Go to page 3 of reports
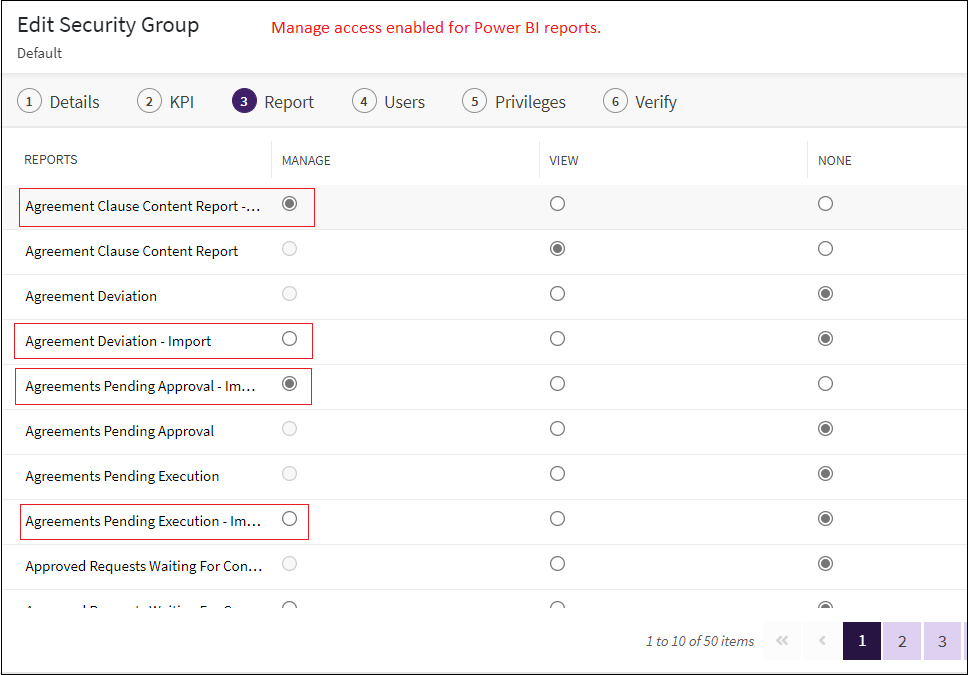This screenshot has height=675, width=968. point(942,641)
